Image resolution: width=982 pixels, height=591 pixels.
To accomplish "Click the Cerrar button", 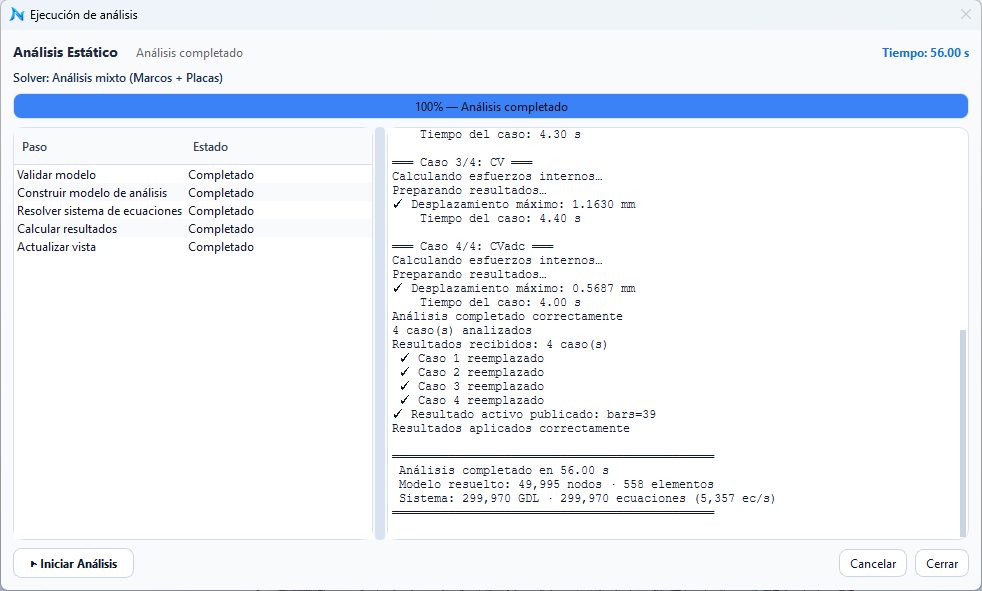I will [x=942, y=563].
